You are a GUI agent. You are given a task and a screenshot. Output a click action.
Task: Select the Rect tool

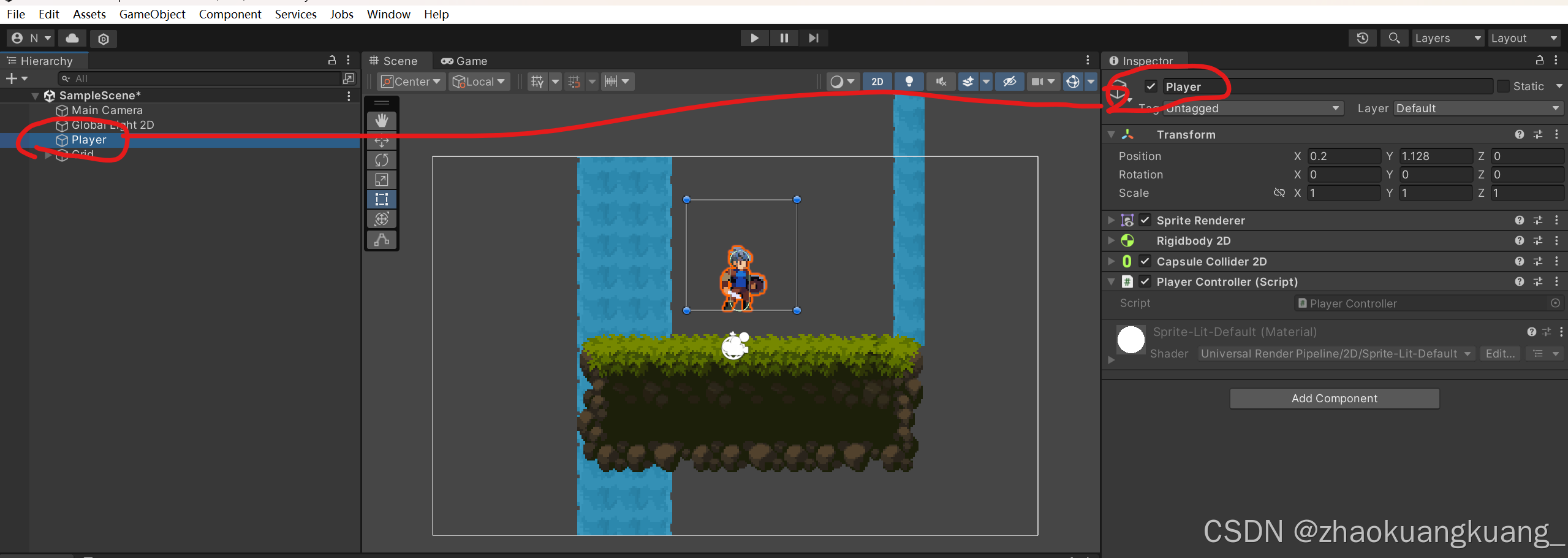(382, 199)
